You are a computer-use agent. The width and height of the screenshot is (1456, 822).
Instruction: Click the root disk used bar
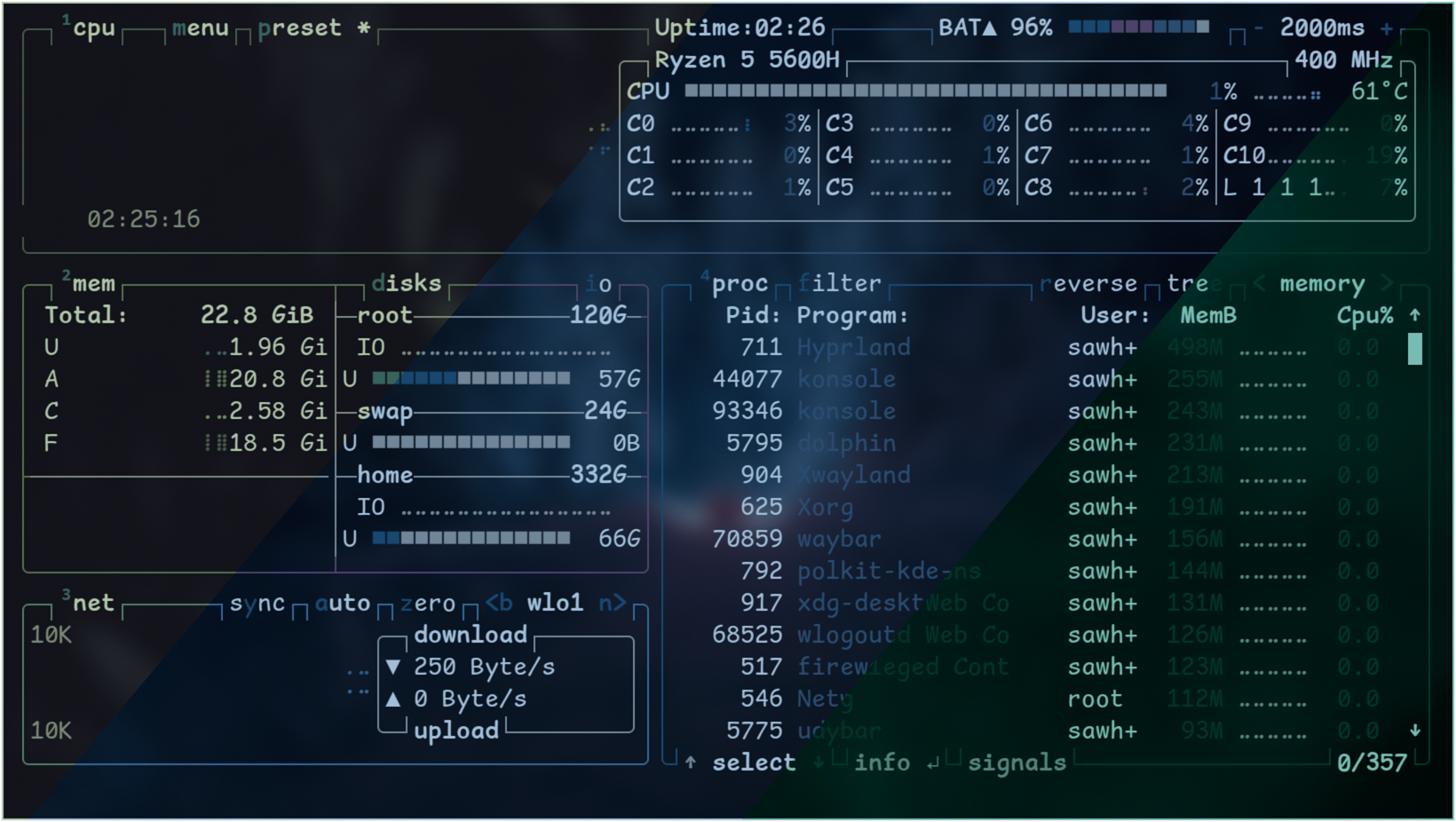point(471,379)
